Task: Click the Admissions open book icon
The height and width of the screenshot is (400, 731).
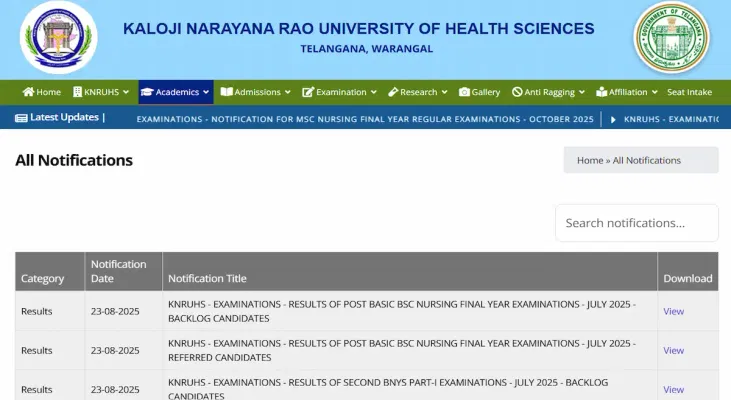Action: point(226,92)
